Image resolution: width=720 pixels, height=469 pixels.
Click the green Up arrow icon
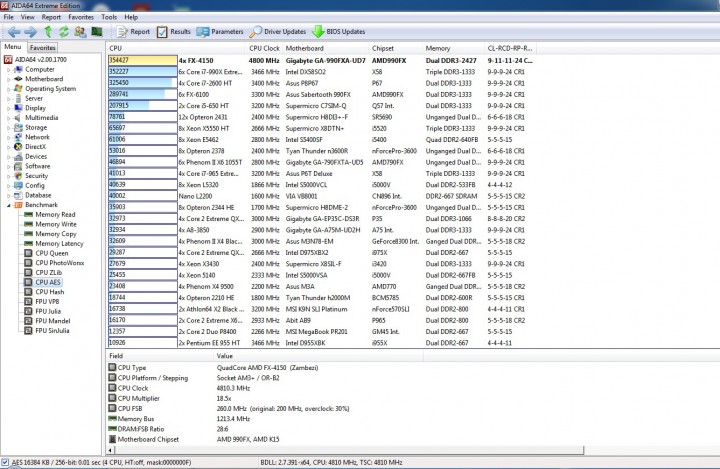(x=48, y=32)
